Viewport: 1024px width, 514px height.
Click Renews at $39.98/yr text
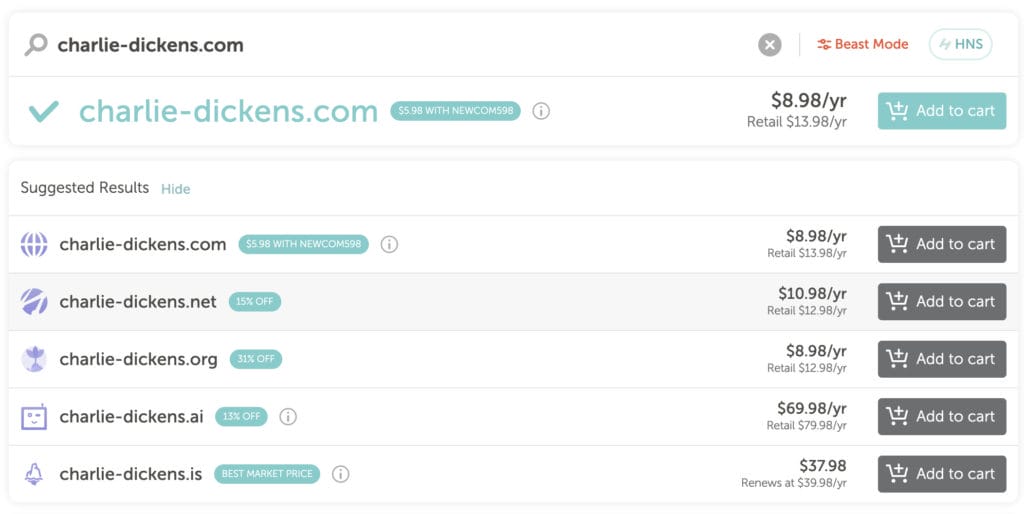tap(794, 483)
